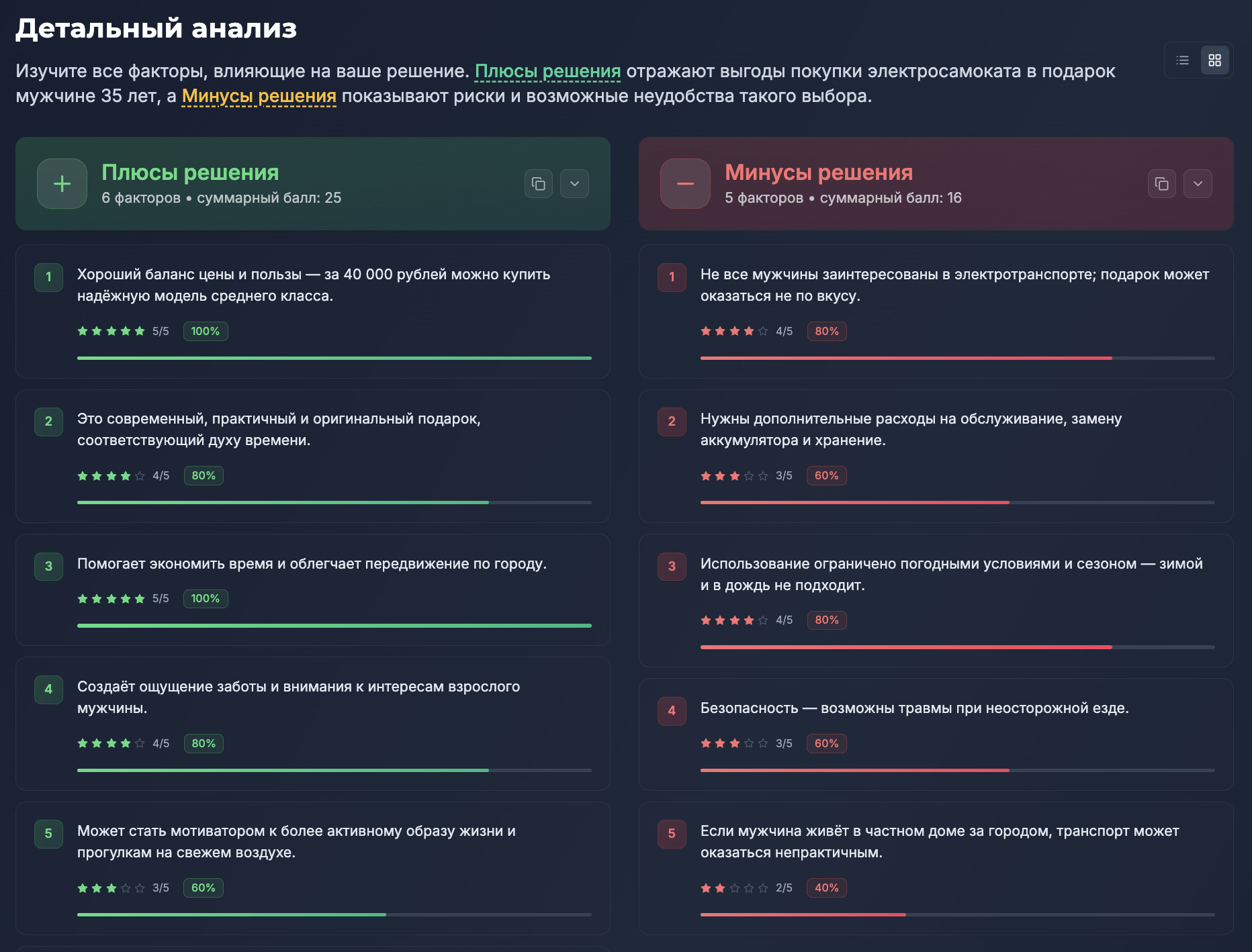Click number badge 3 in cons list
Screen dimensions: 1252x952
(x=672, y=566)
